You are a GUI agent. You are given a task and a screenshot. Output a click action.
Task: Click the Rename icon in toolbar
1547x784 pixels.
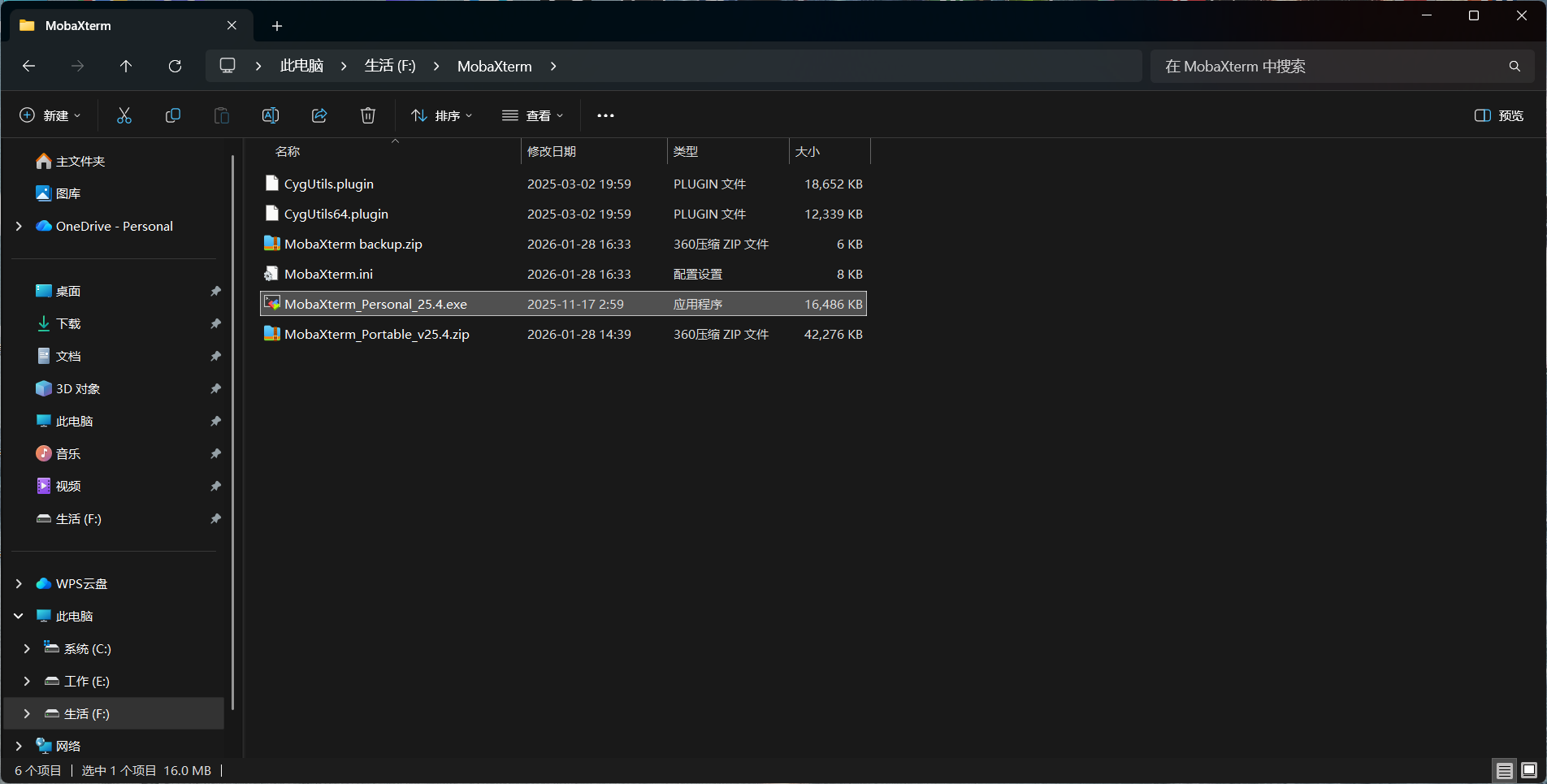click(x=271, y=115)
